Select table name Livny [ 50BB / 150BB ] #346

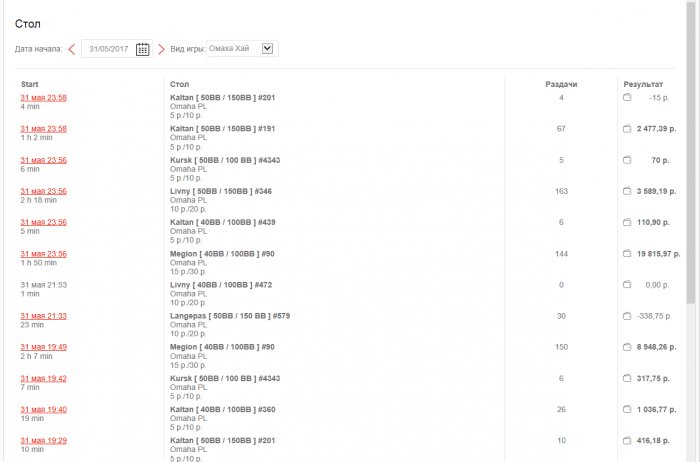tap(221, 191)
